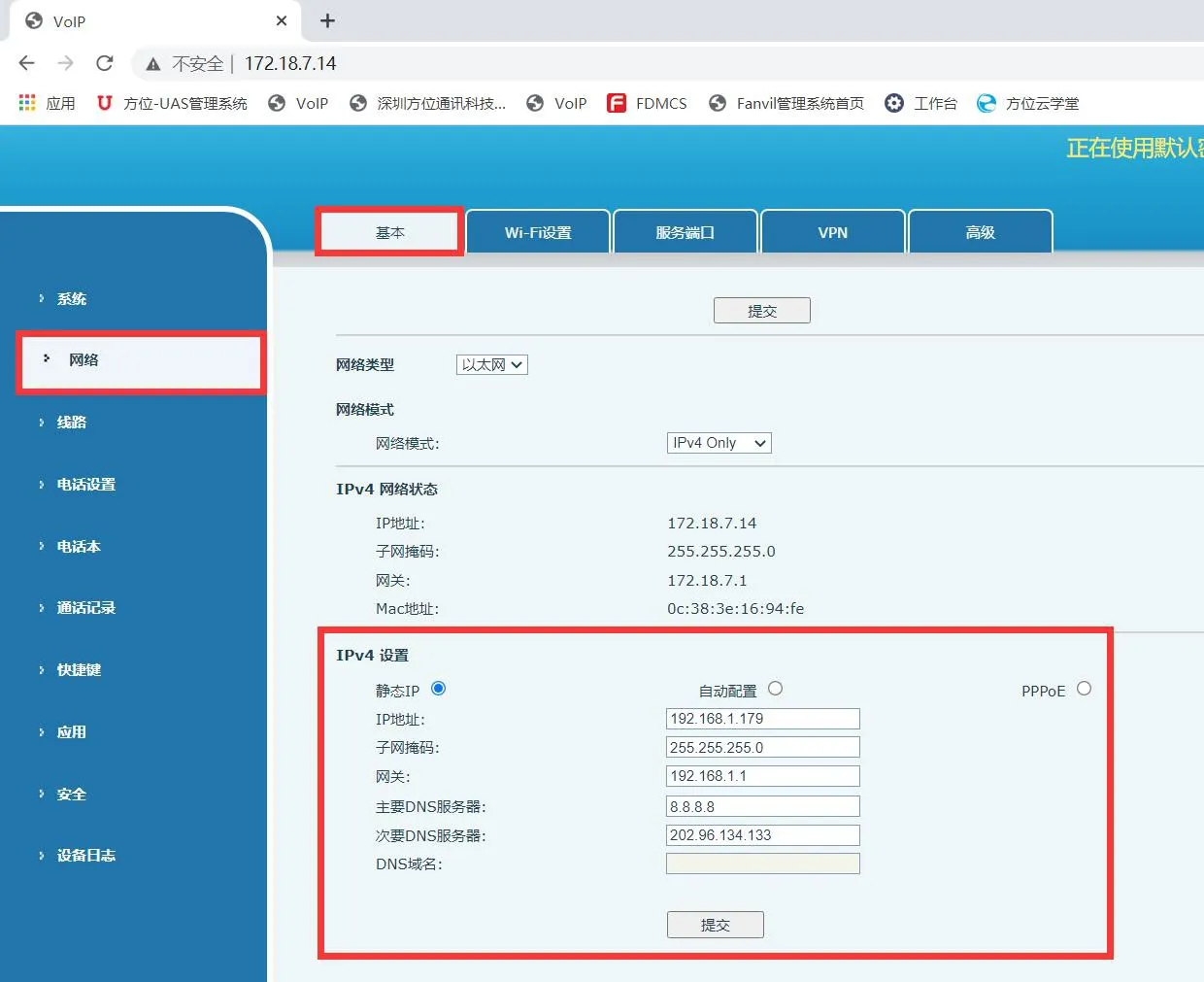Reload the page with the refresh icon
This screenshot has height=982, width=1204.
pyautogui.click(x=105, y=63)
